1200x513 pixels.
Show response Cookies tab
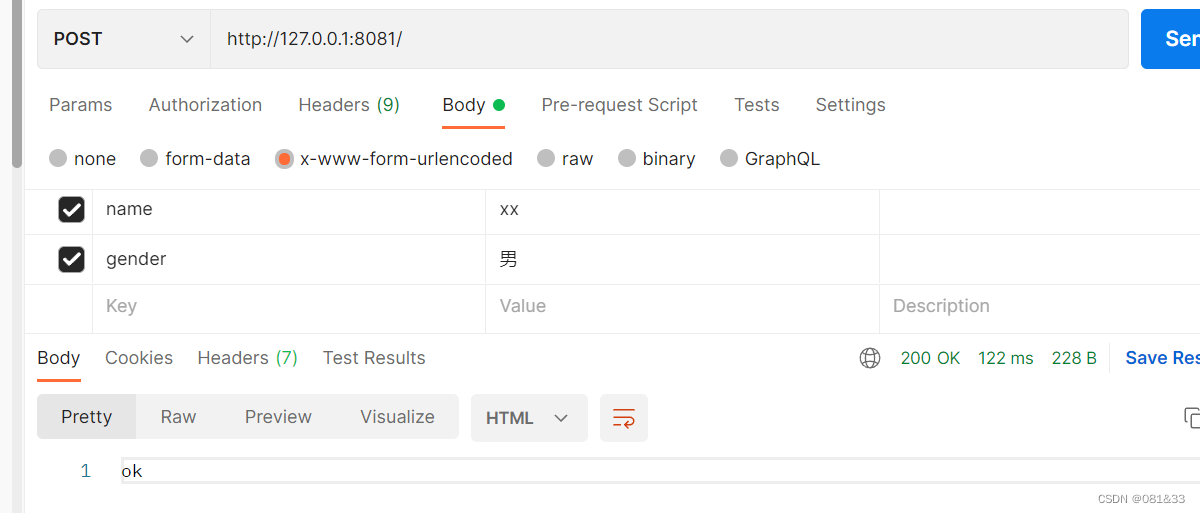coord(139,358)
